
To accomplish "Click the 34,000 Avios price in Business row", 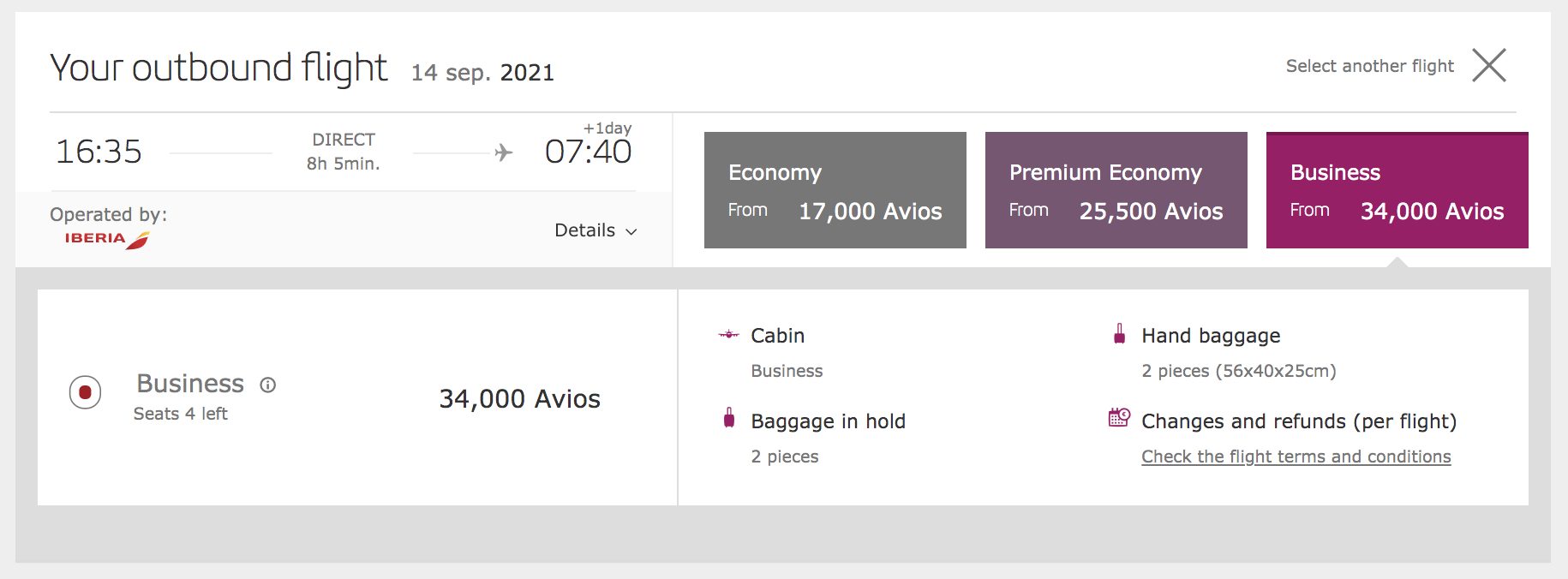I will pyautogui.click(x=520, y=399).
